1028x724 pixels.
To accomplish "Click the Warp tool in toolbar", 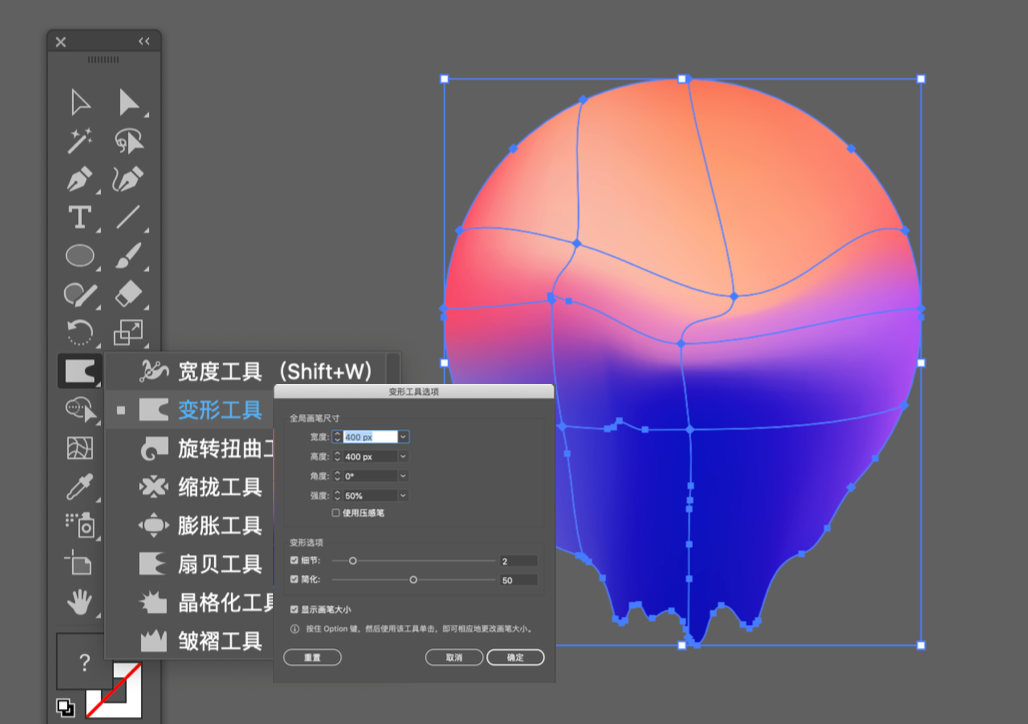I will [x=80, y=372].
